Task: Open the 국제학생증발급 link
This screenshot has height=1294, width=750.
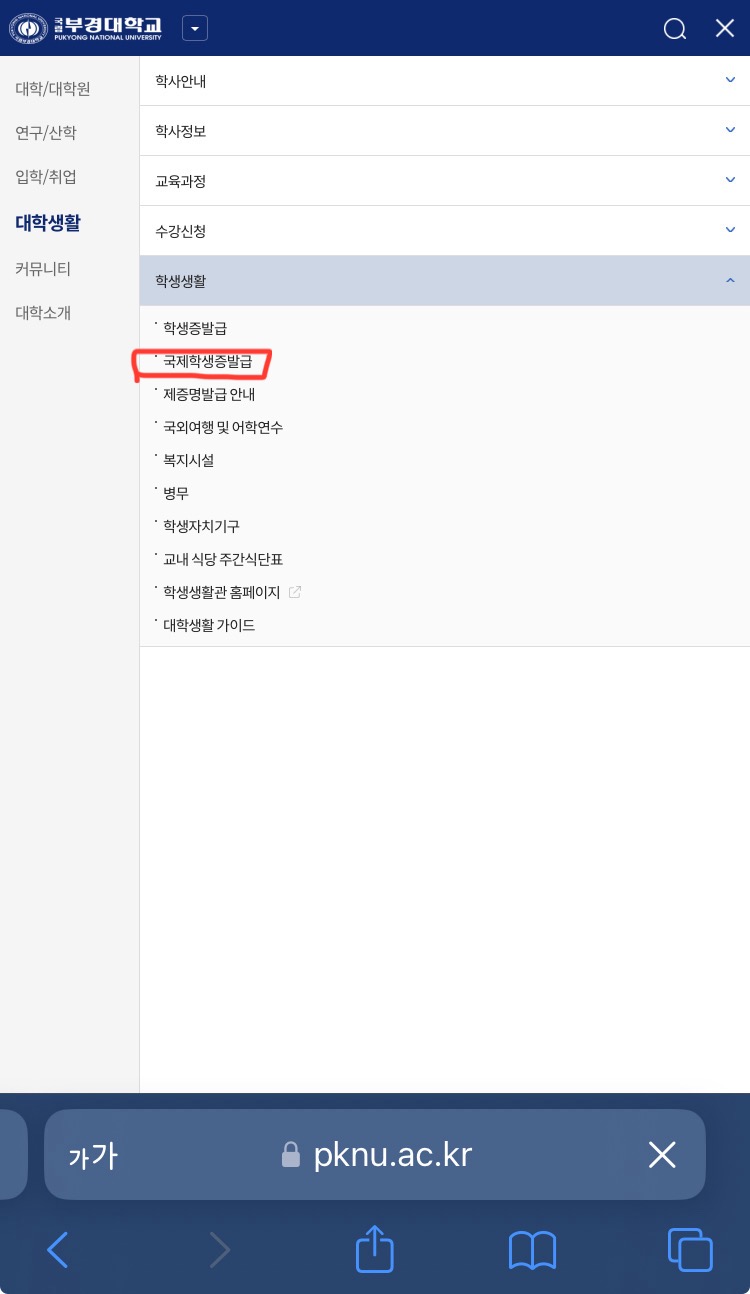Action: (x=208, y=361)
